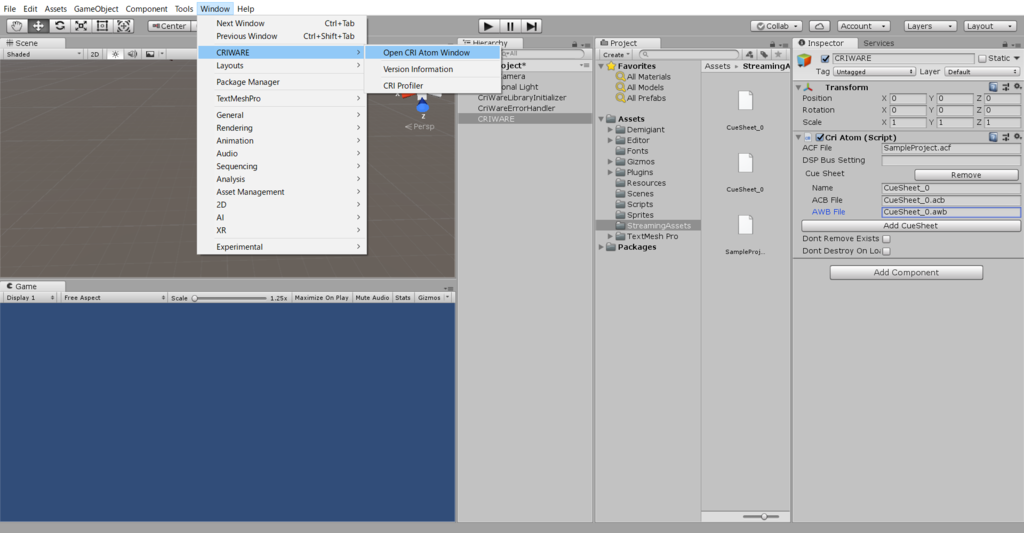Toggle the Static checkbox

982,58
